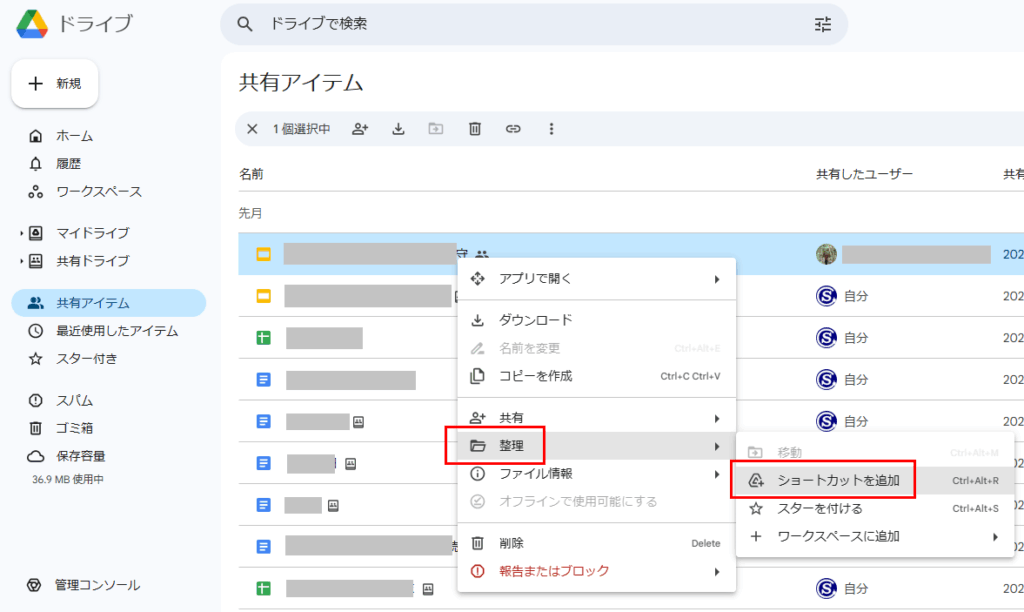
Task: Open スター付き in the sidebar
Action: tap(86, 359)
